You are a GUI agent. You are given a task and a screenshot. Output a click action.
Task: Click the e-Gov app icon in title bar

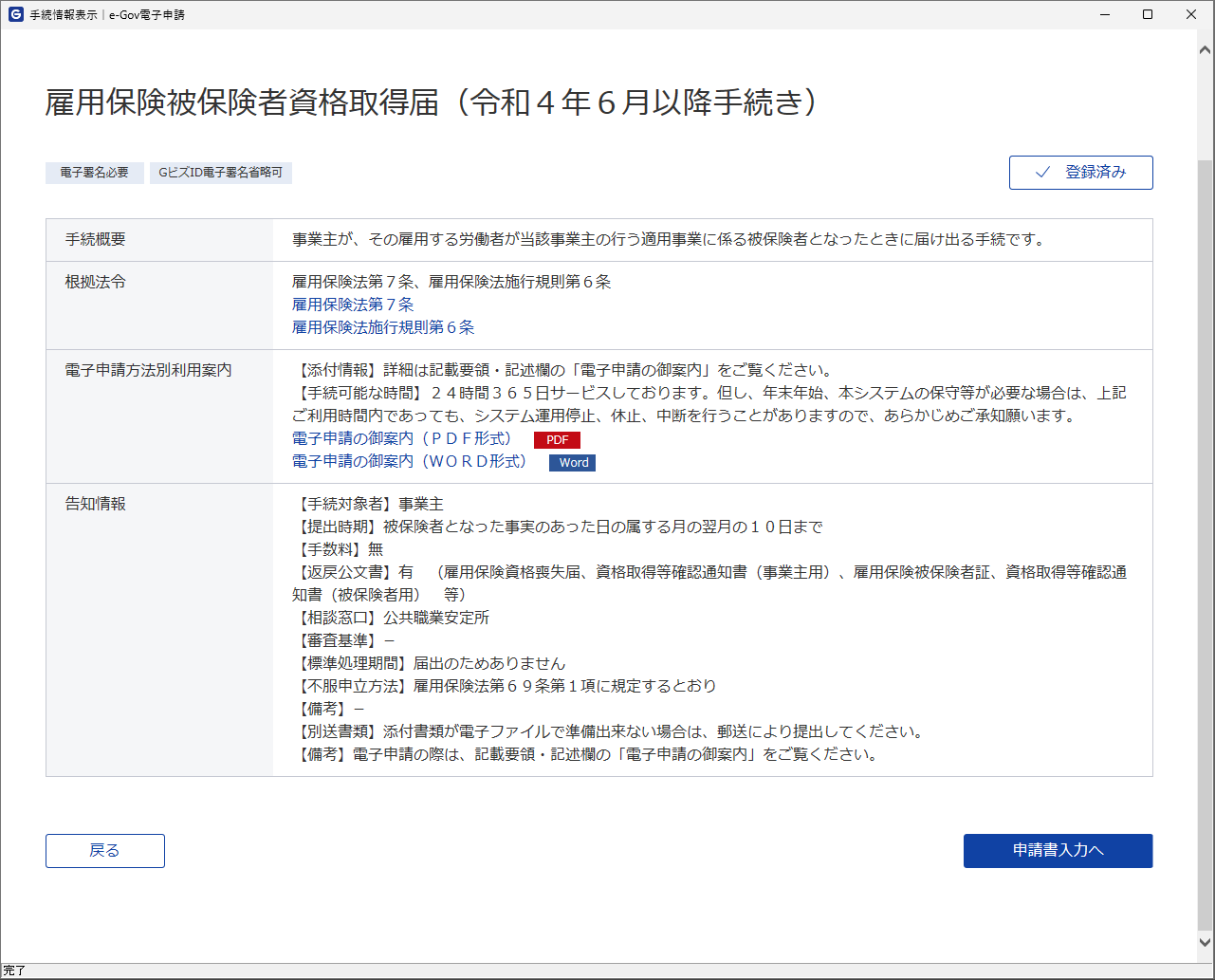15,14
